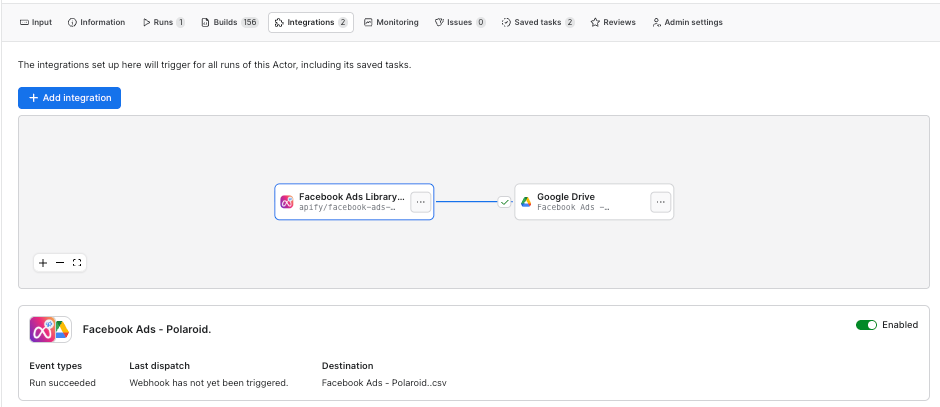This screenshot has height=407, width=940.
Task: Go to the Builds tab
Action: [x=228, y=22]
